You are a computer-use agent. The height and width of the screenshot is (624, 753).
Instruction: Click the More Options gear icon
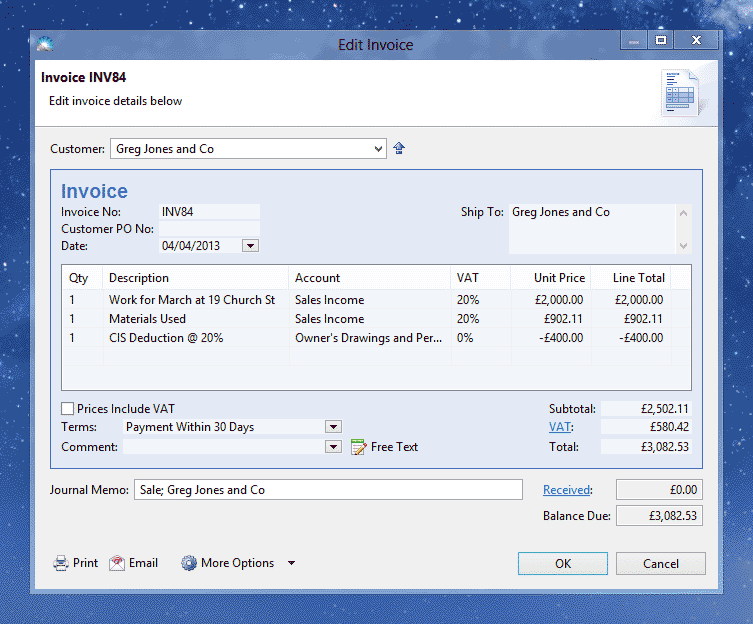click(188, 563)
